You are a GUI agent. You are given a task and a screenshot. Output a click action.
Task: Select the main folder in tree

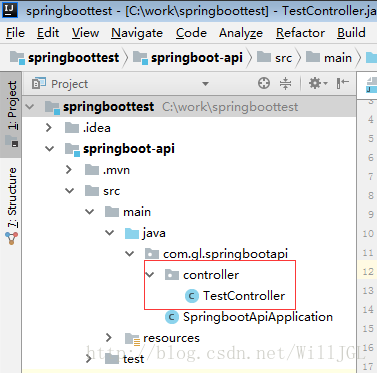[189, 212]
